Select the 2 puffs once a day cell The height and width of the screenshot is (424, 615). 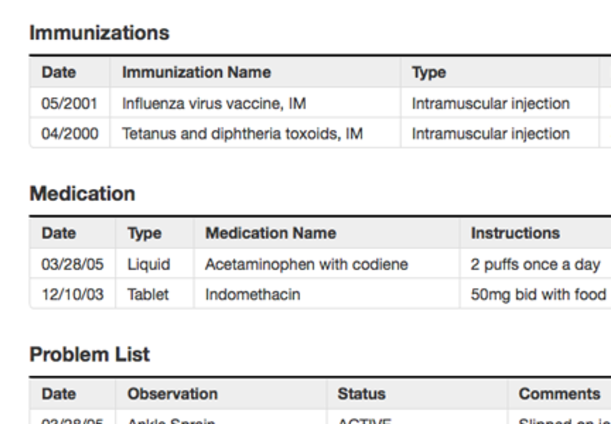click(535, 265)
